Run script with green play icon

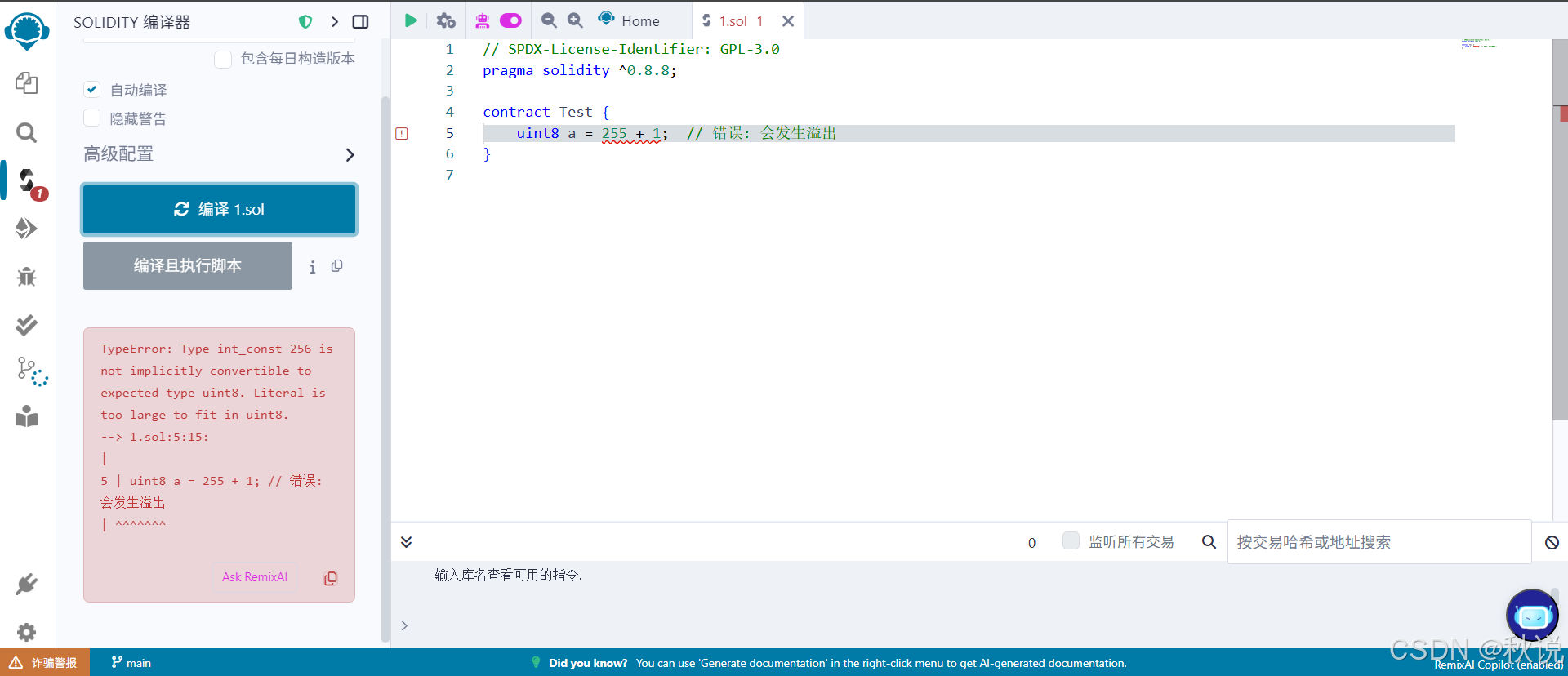pos(411,20)
